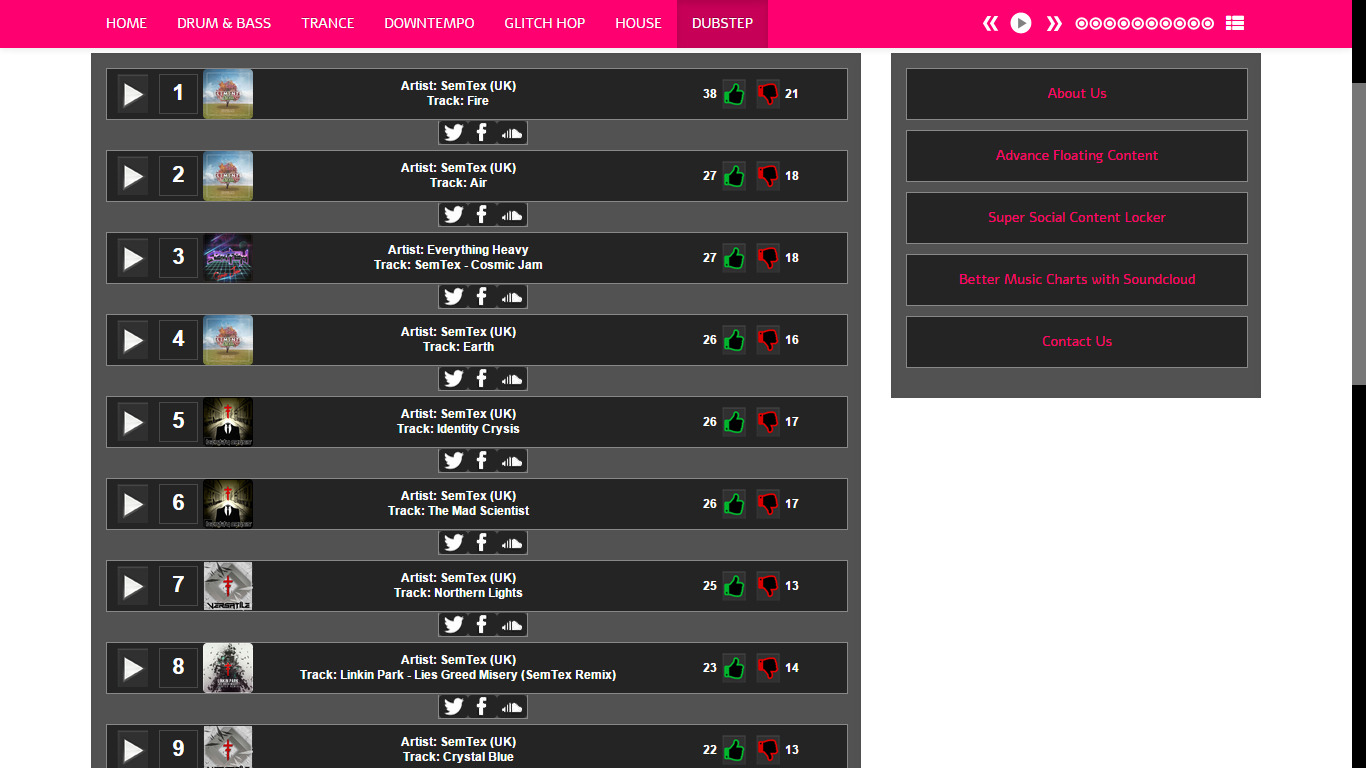This screenshot has height=768, width=1366.
Task: Thumbs down the track Air
Action: (767, 175)
